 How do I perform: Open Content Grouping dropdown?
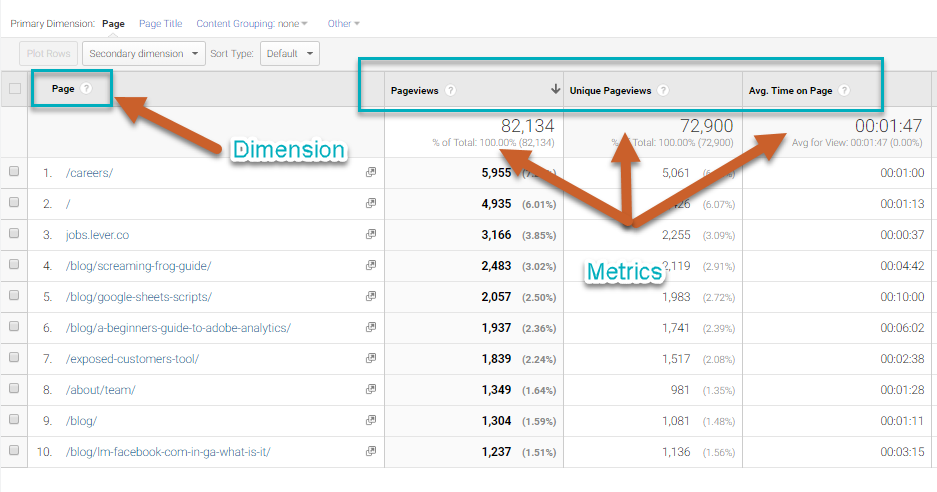(x=252, y=23)
